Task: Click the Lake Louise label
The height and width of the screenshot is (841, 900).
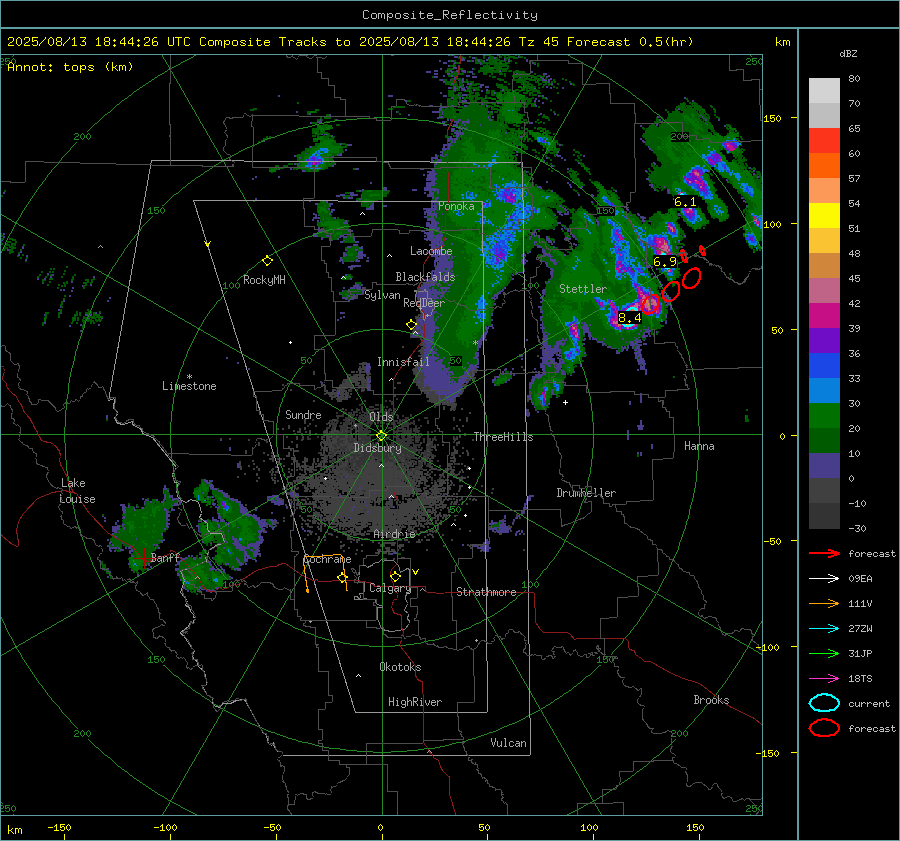Action: coord(77,491)
